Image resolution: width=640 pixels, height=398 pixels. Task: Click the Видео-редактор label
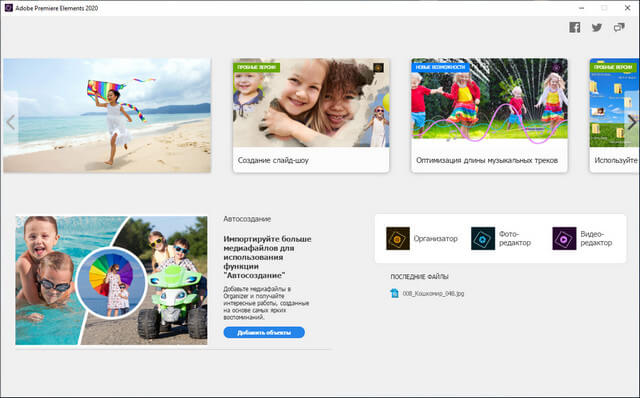596,238
